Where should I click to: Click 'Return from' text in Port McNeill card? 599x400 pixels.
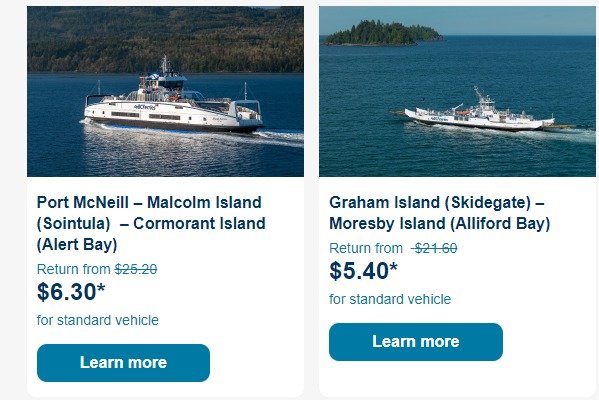[74, 269]
